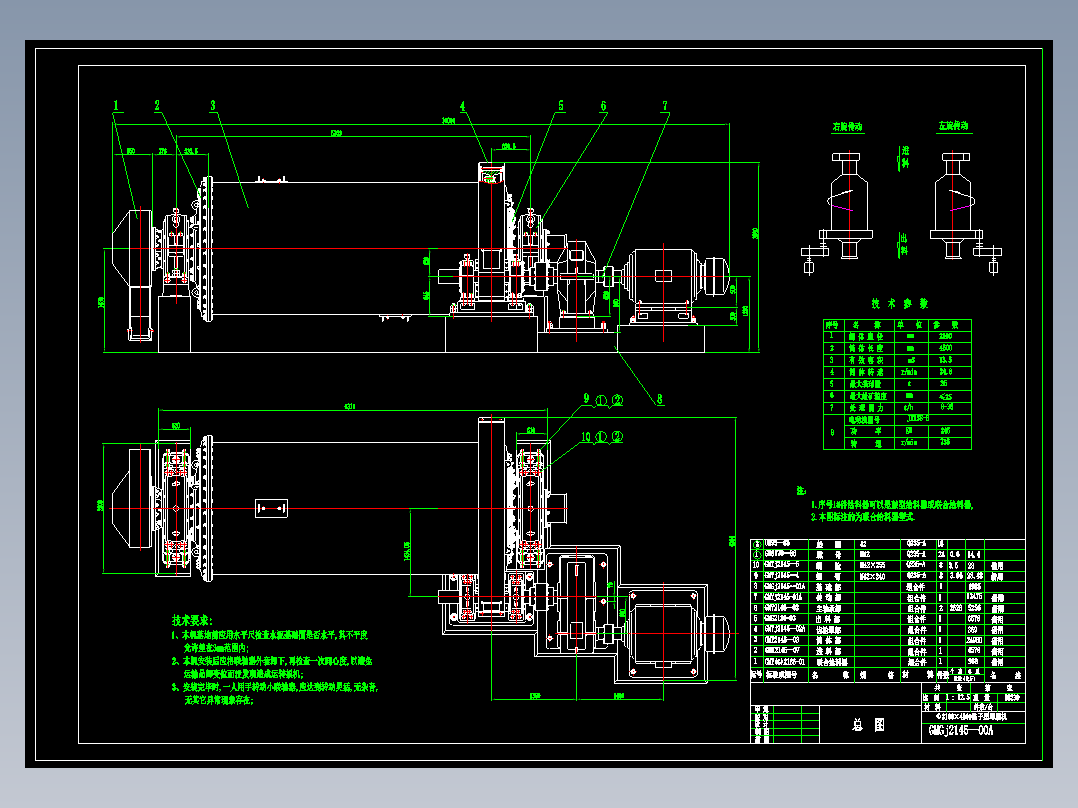Click balloon number 3 above the elevation view
Screen dimensions: 1078x808
click(213, 105)
